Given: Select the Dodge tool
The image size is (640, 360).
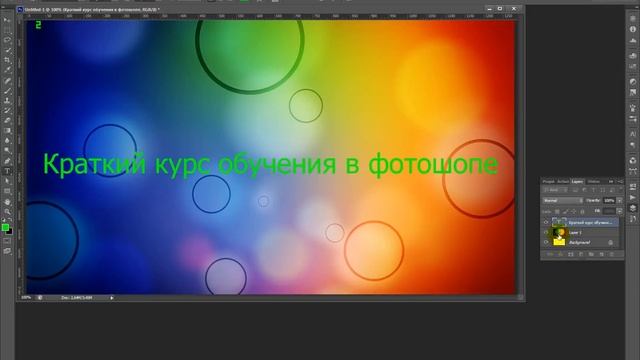Looking at the screenshot, I should [x=7, y=151].
